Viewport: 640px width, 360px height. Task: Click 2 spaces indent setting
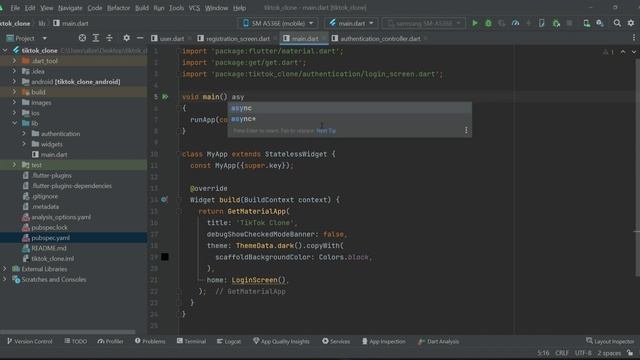pos(609,353)
